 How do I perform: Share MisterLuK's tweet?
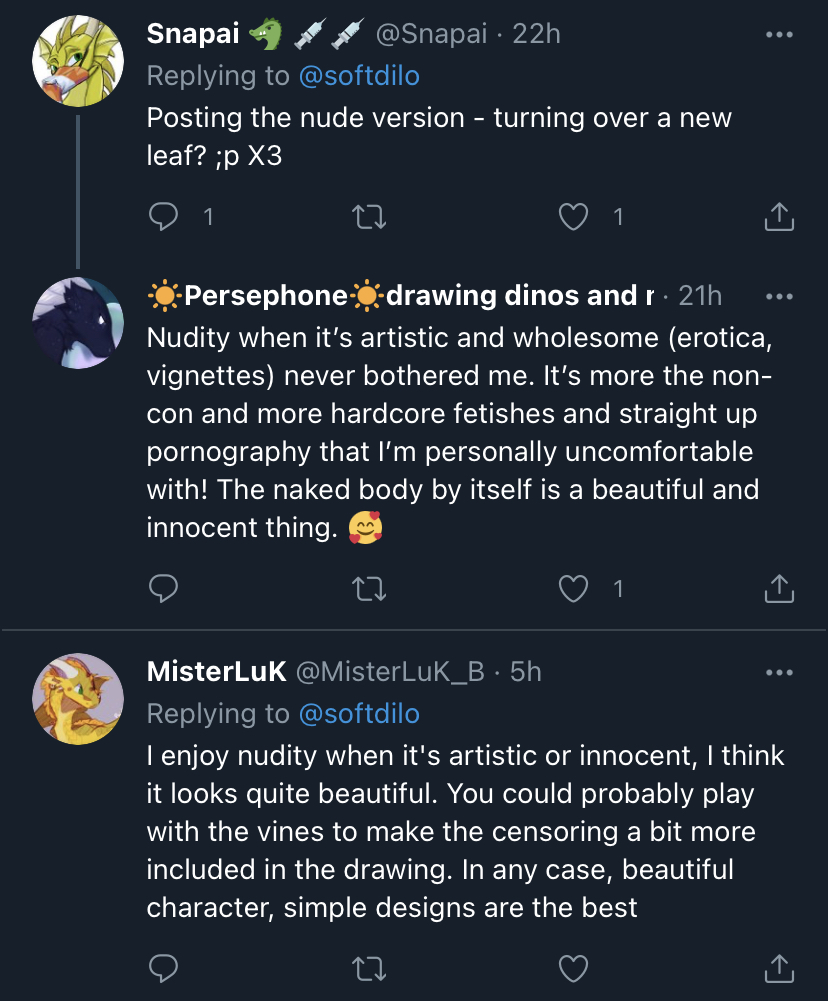tap(779, 968)
